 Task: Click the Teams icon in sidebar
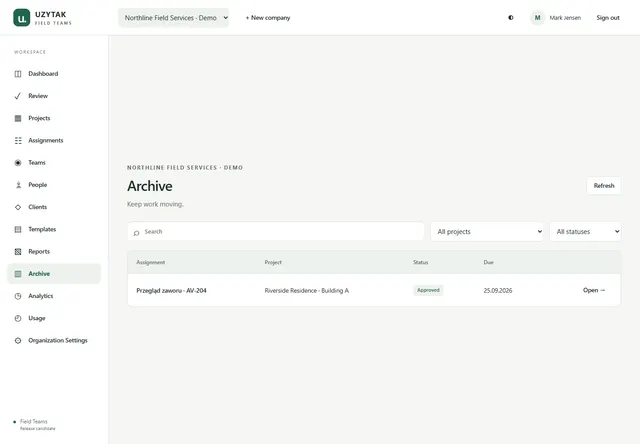pos(18,163)
